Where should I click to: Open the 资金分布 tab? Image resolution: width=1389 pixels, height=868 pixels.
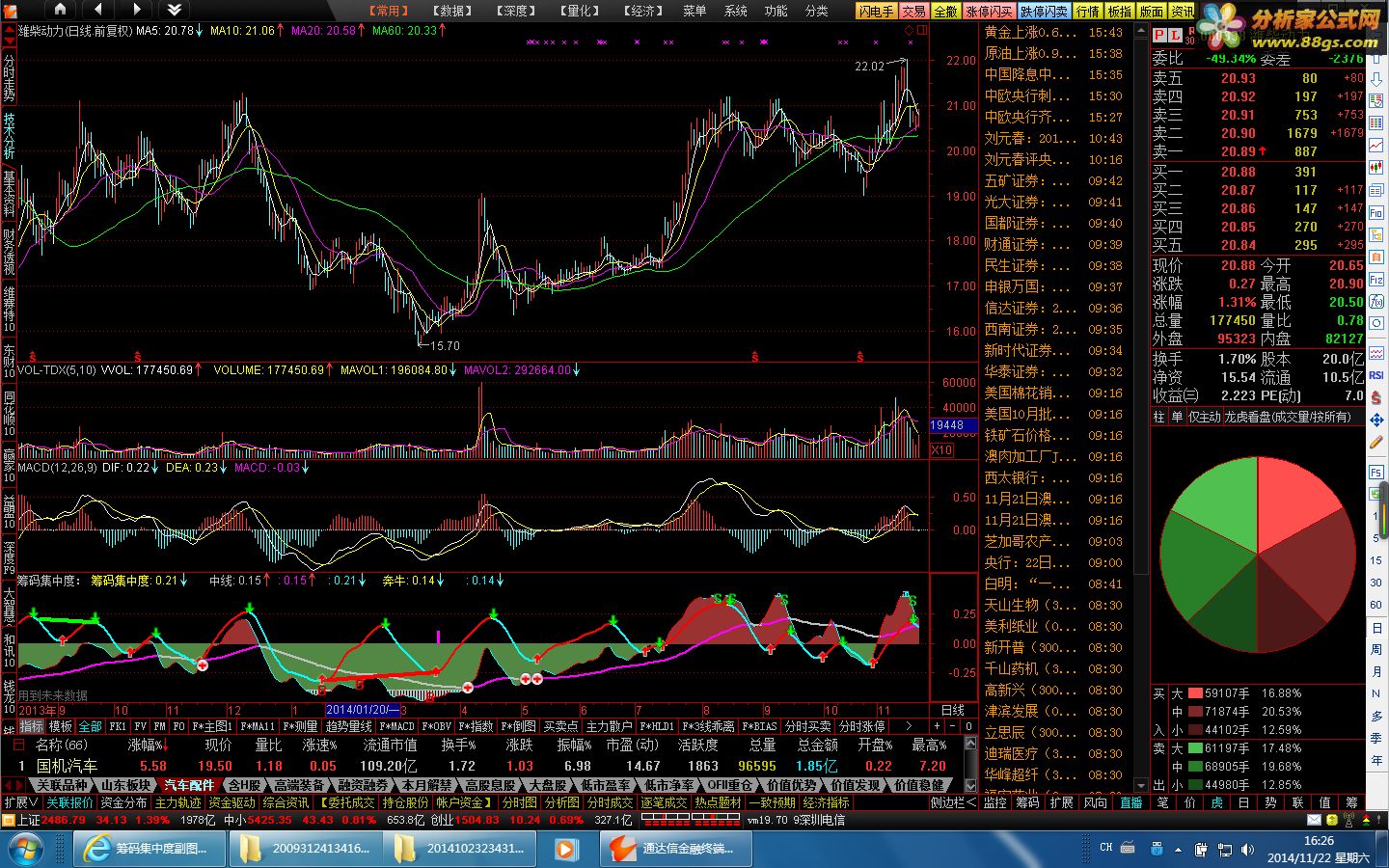tap(124, 802)
